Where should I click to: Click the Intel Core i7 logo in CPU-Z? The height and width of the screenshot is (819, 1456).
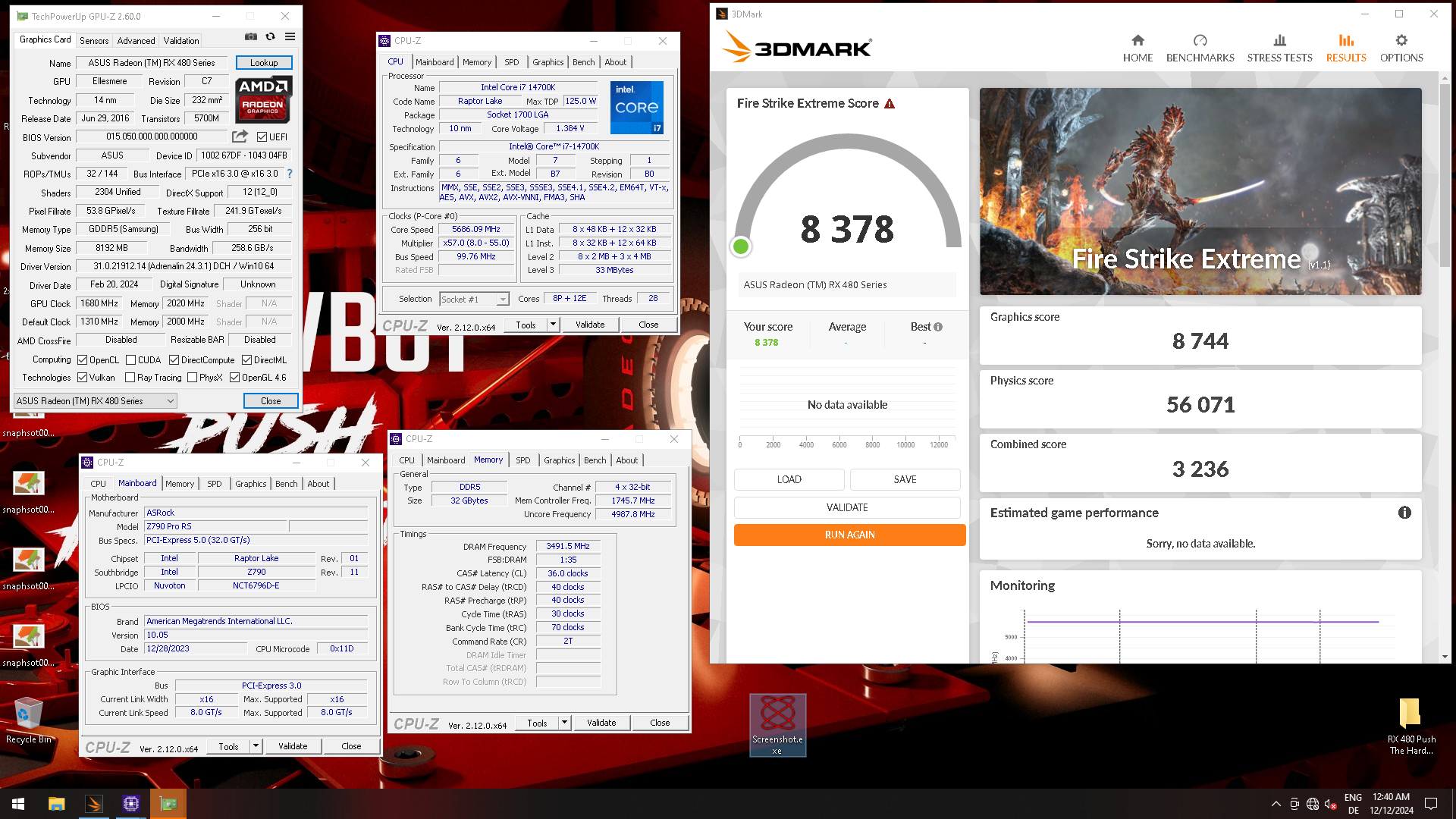(637, 107)
